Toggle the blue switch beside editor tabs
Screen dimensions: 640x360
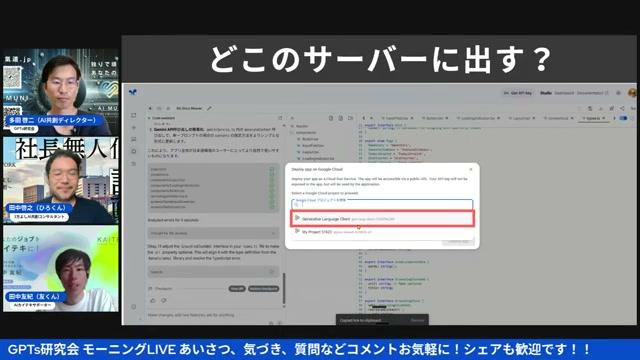pos(624,118)
